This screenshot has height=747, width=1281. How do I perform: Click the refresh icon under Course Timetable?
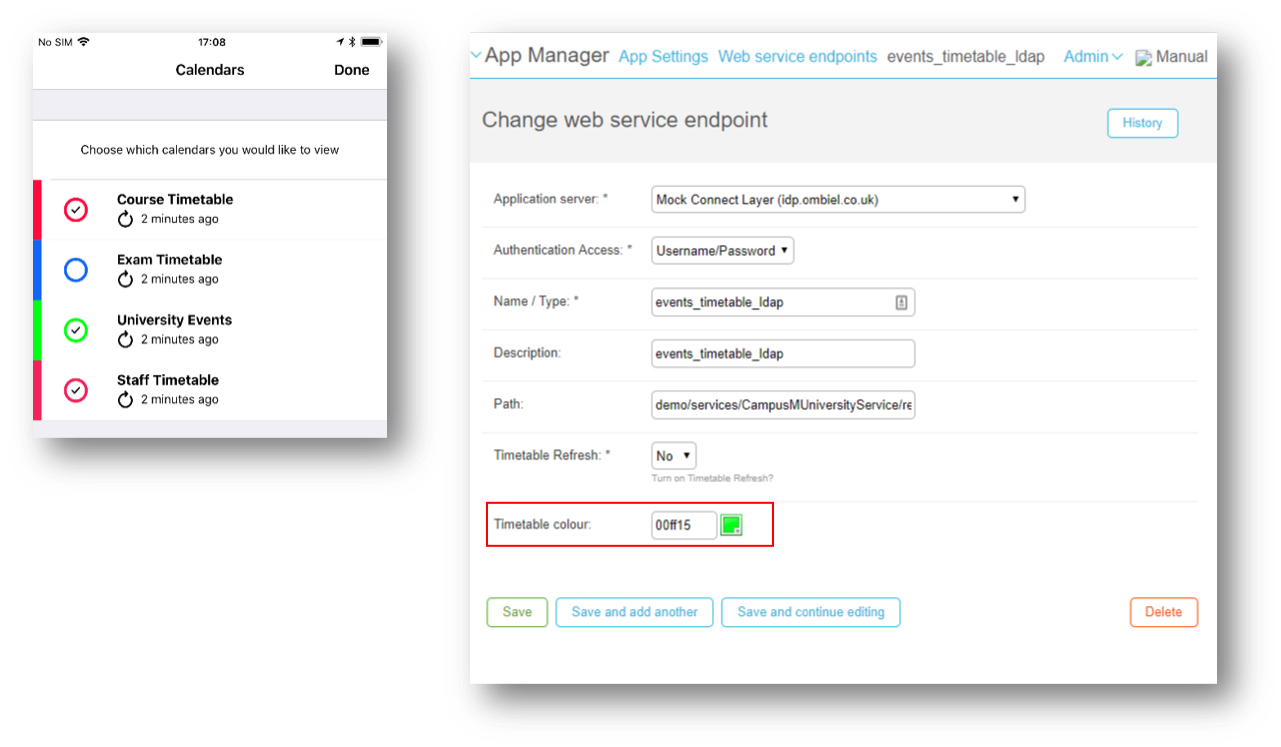click(125, 219)
